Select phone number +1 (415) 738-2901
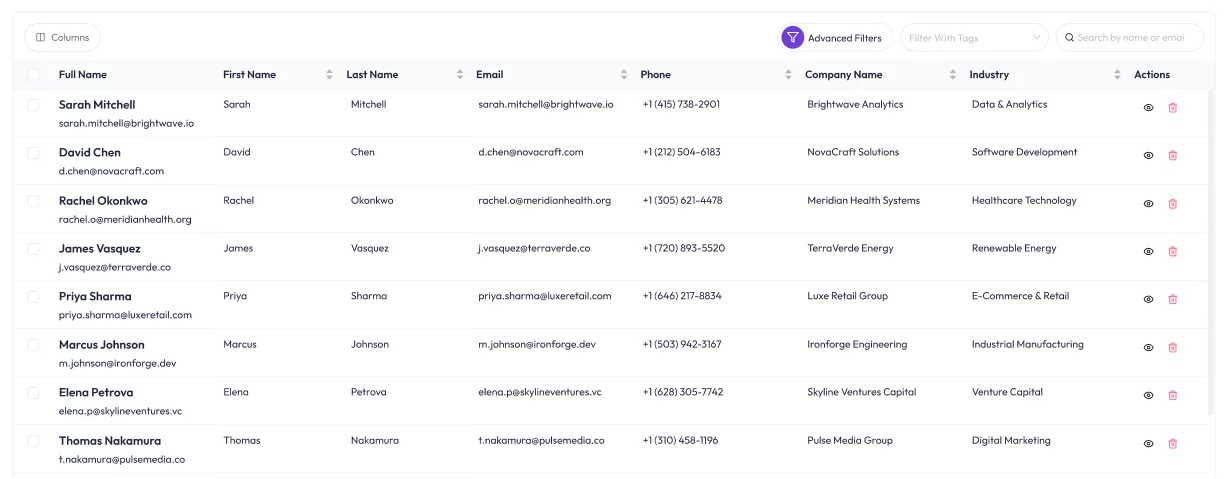This screenshot has width=1228, height=479. tap(681, 105)
